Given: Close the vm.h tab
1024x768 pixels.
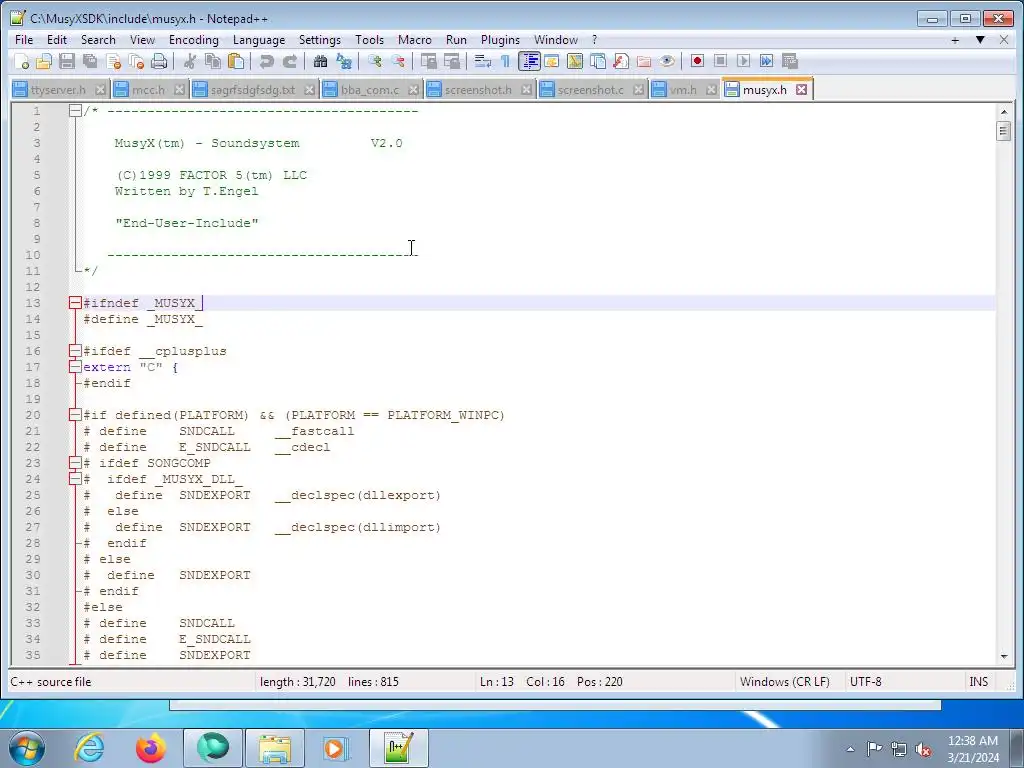Looking at the screenshot, I should 711,90.
